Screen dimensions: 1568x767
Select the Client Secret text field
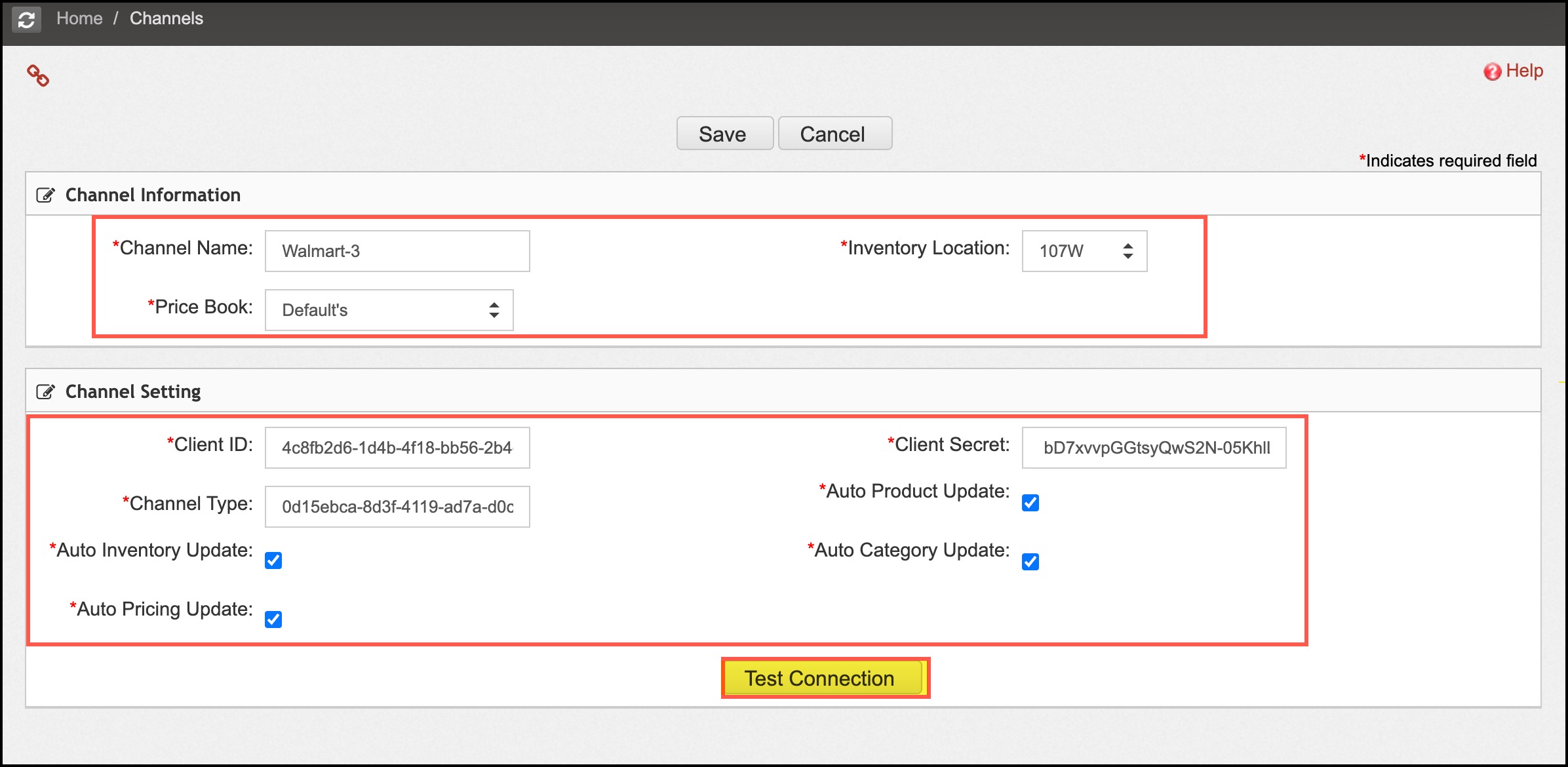pyautogui.click(x=1154, y=448)
